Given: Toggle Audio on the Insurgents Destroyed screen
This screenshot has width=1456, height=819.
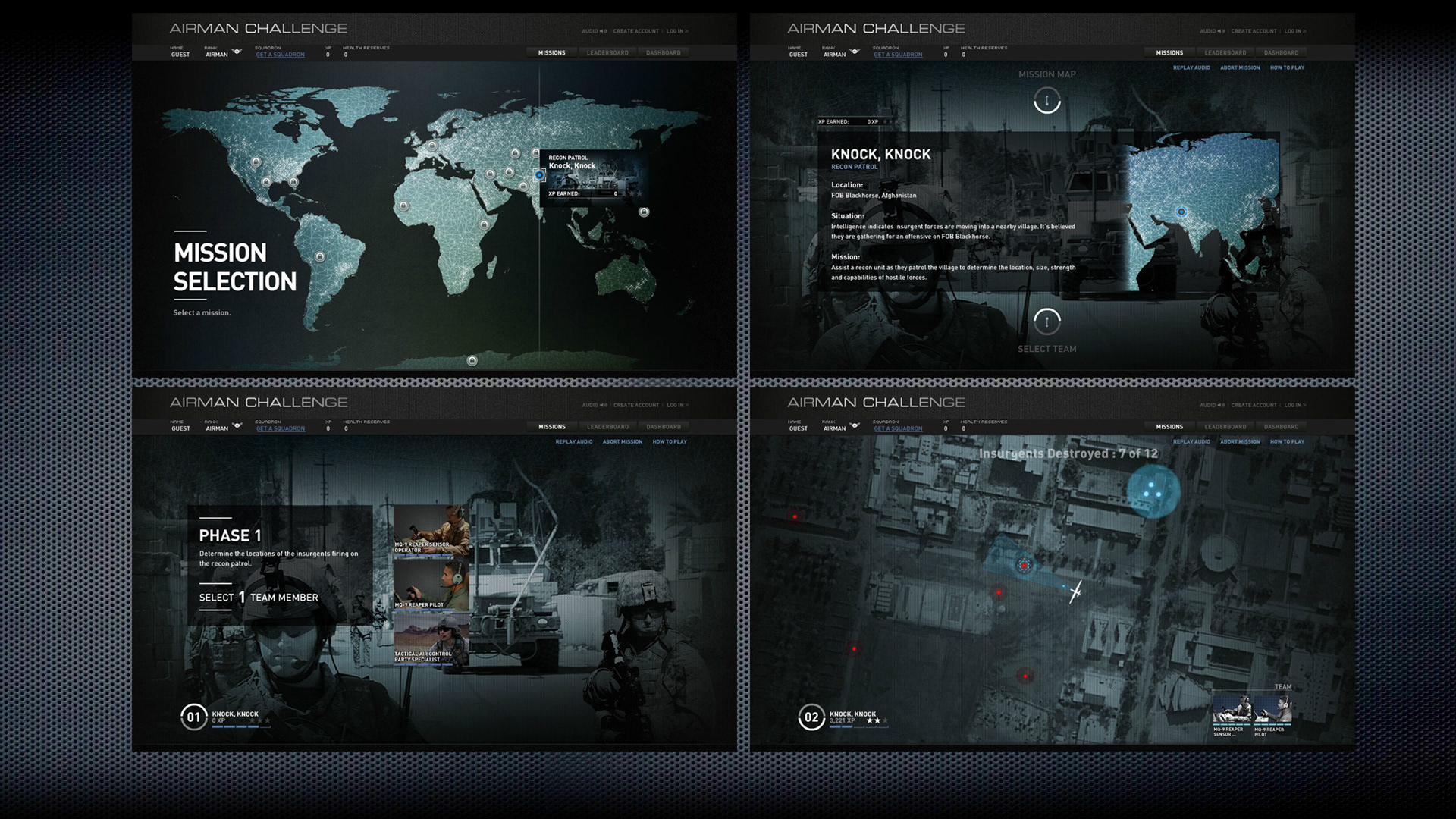Looking at the screenshot, I should [x=1212, y=405].
